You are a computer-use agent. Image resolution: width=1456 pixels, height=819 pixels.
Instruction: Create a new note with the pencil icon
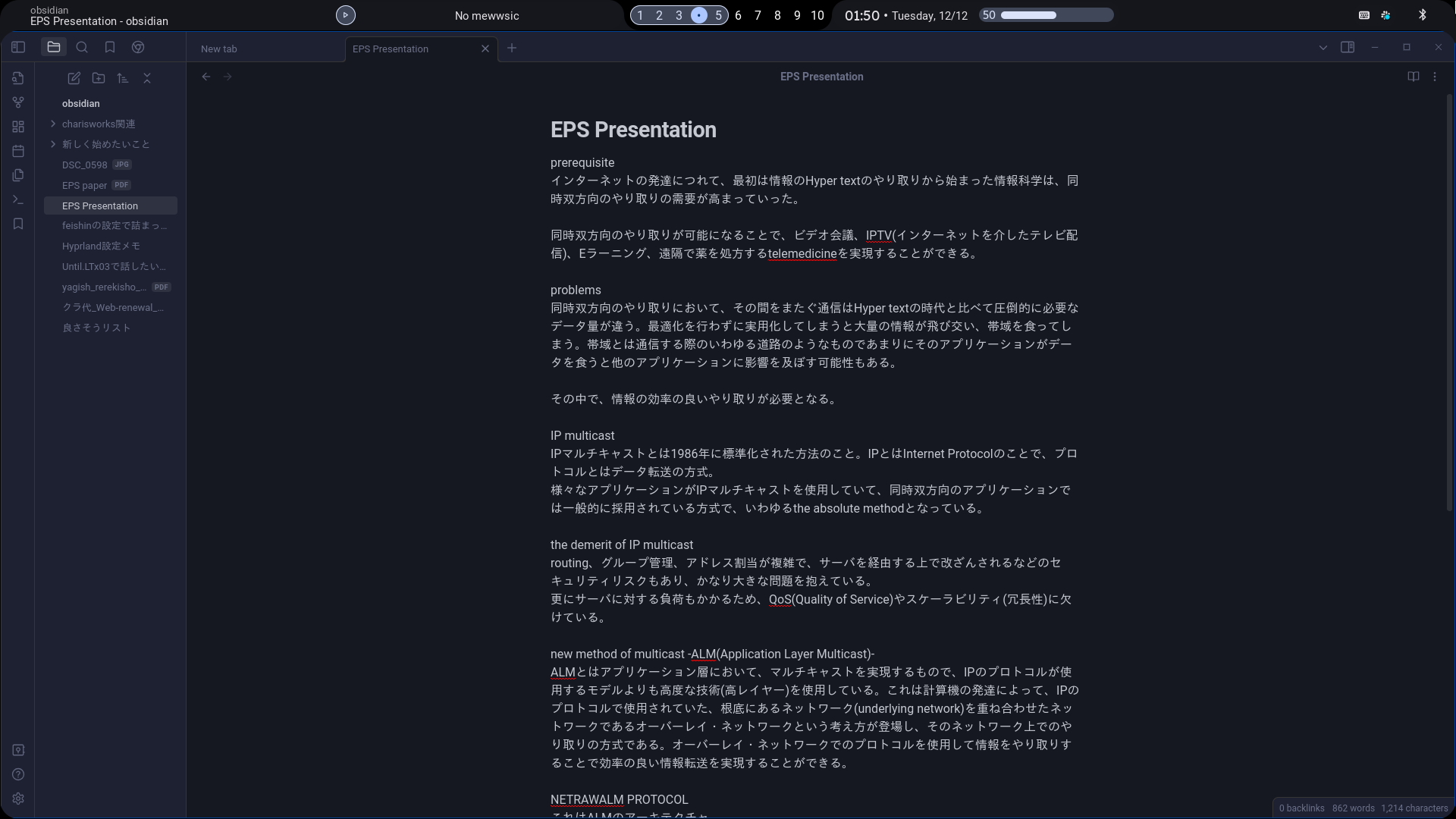point(74,78)
